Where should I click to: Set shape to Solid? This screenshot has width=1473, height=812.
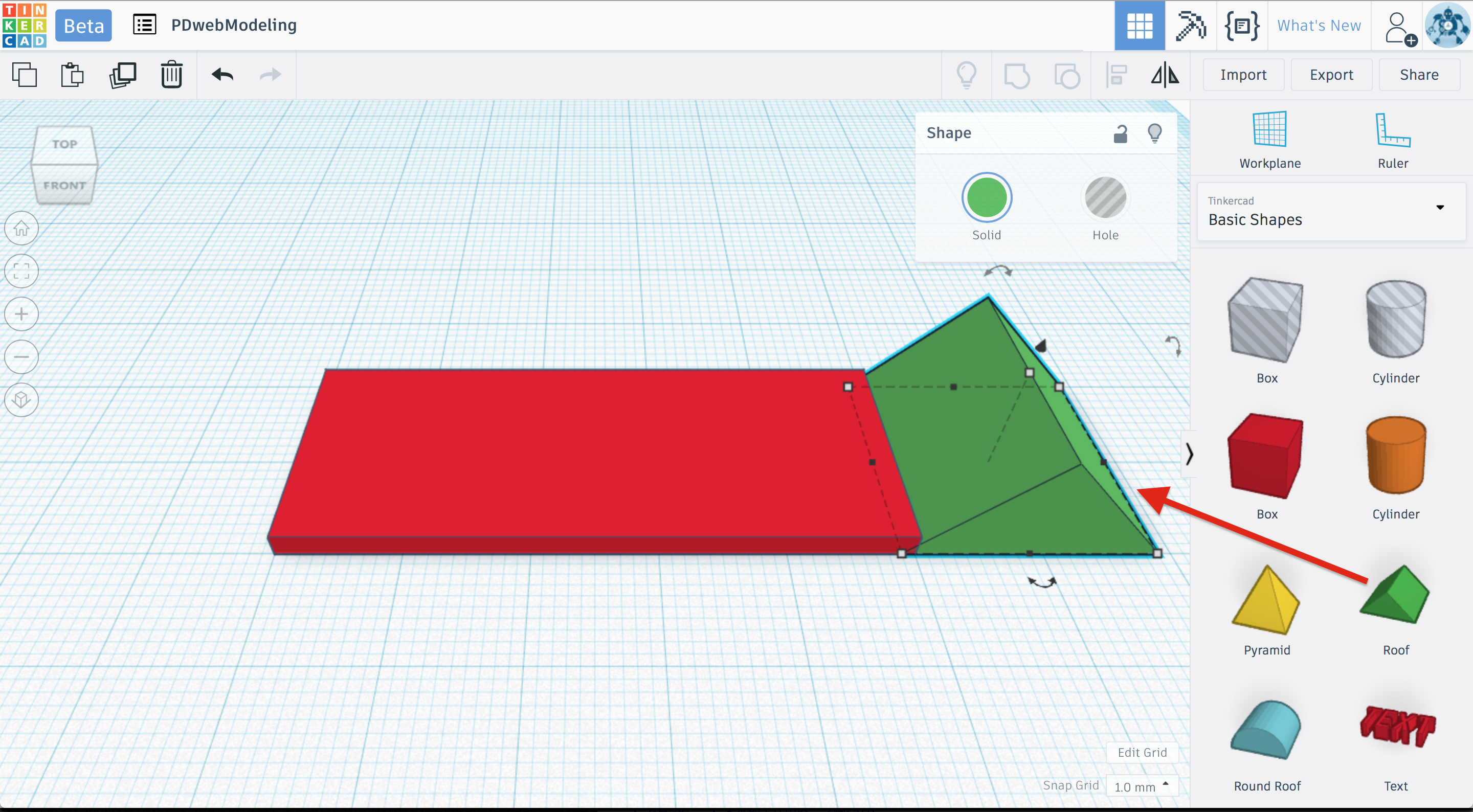click(987, 198)
